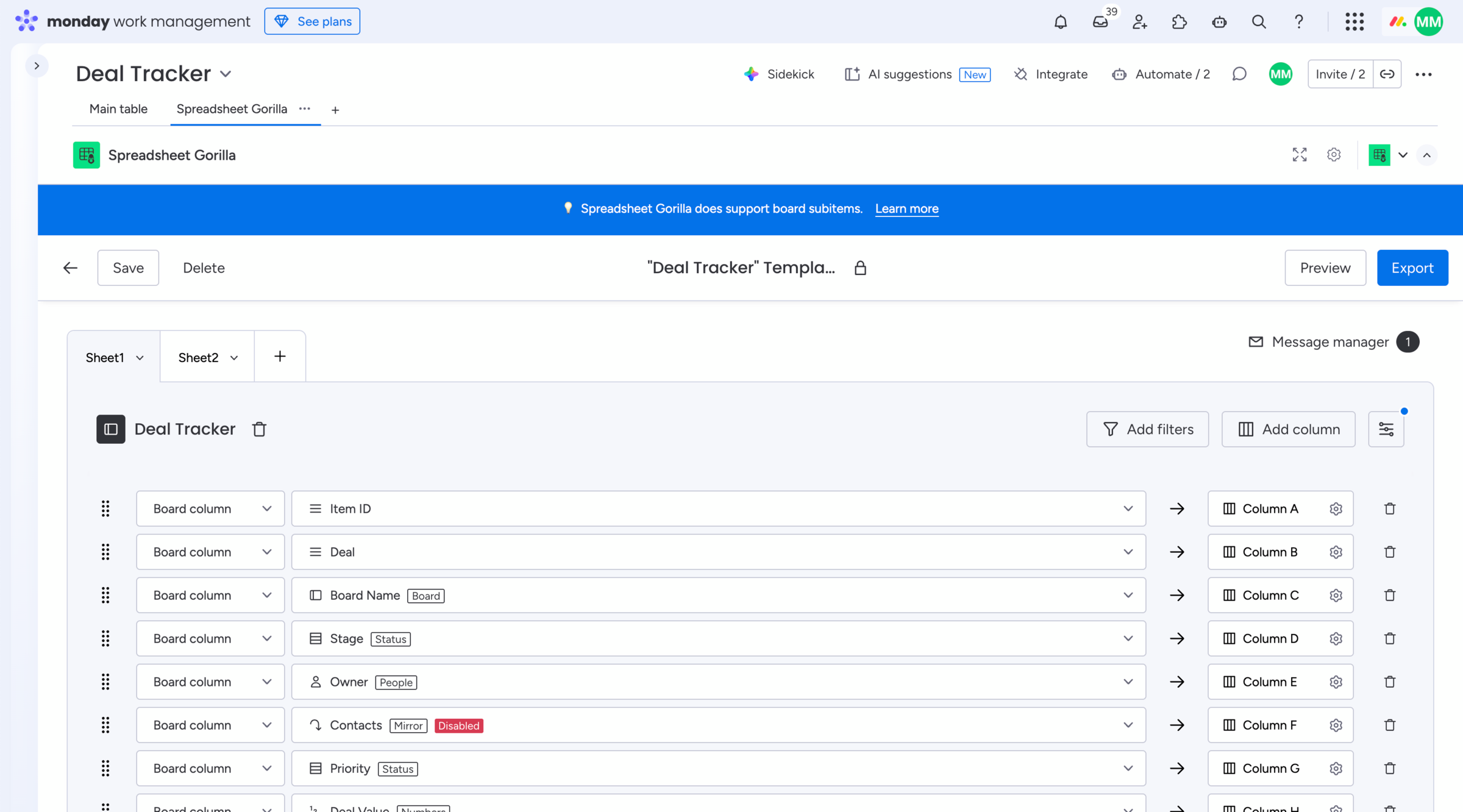Expand the left sidebar arrow
1463x812 pixels.
click(x=37, y=66)
